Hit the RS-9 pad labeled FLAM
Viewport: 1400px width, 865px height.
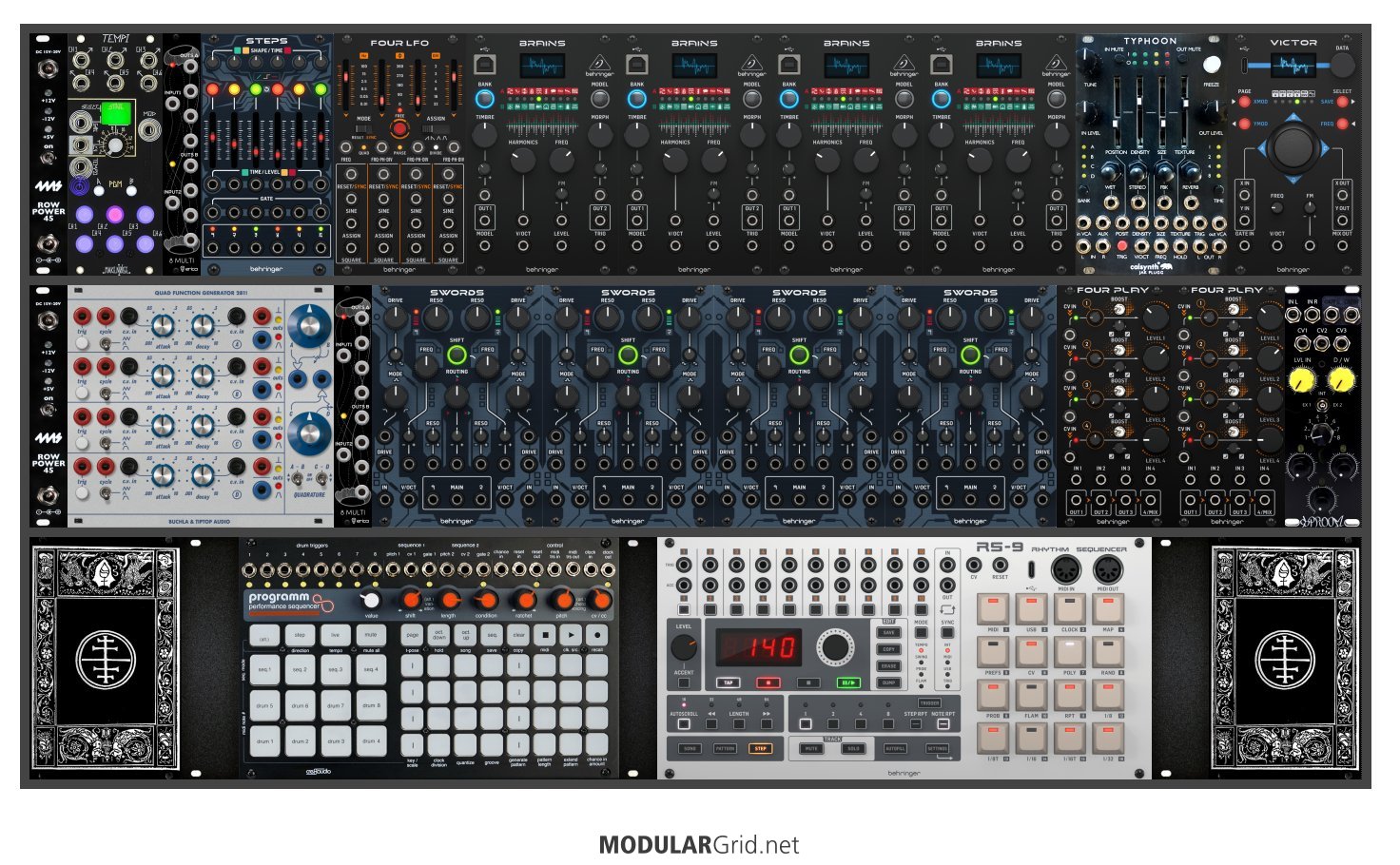1031,696
